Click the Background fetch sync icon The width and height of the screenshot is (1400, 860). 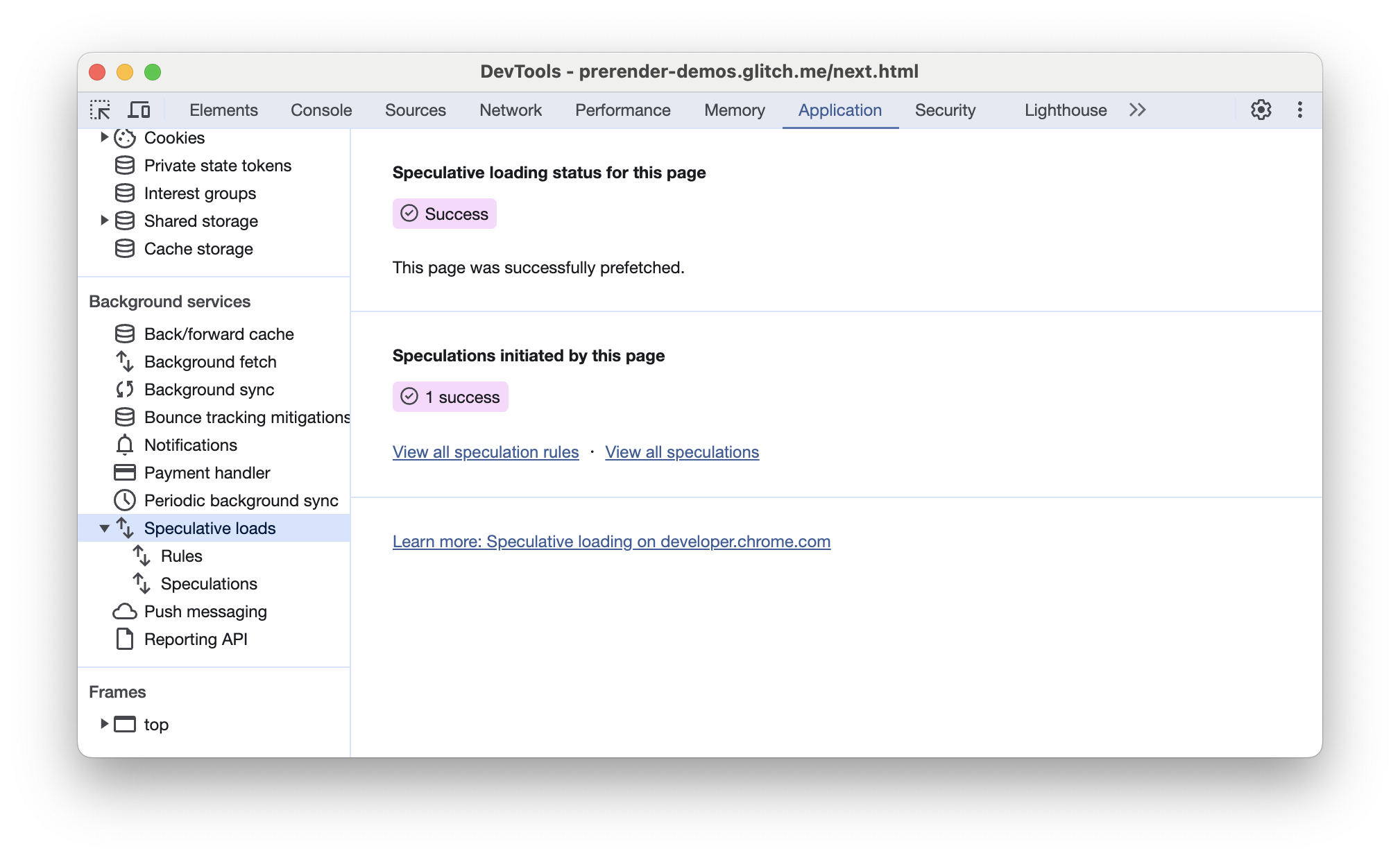[124, 362]
